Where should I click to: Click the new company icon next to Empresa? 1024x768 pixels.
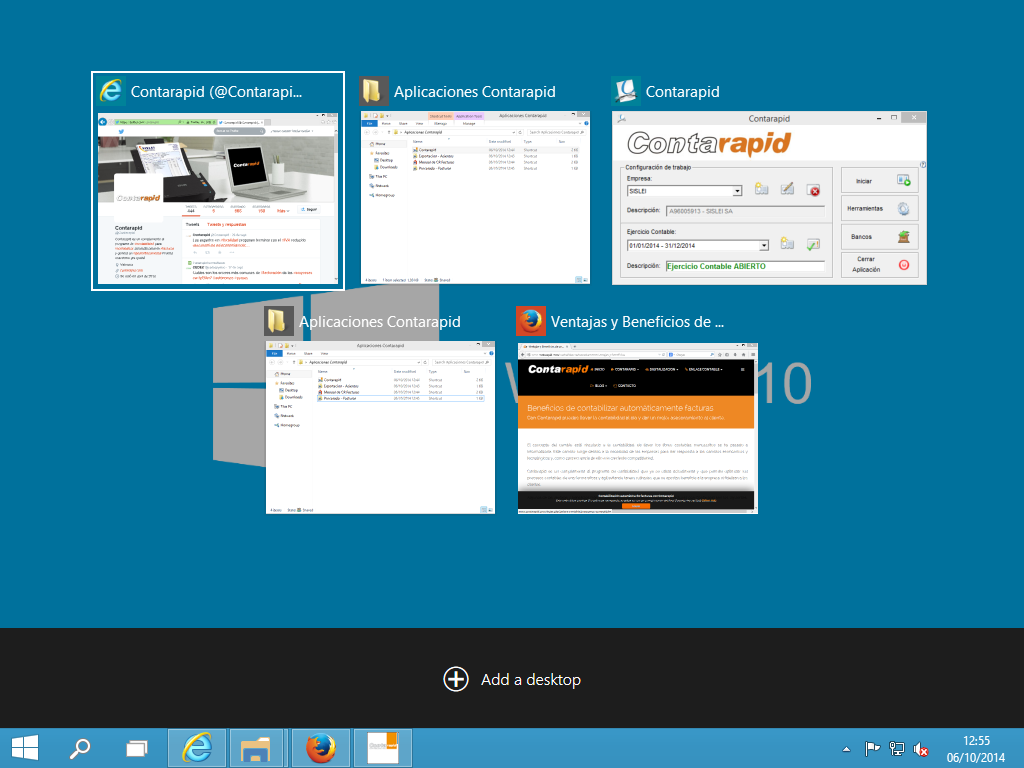[761, 189]
